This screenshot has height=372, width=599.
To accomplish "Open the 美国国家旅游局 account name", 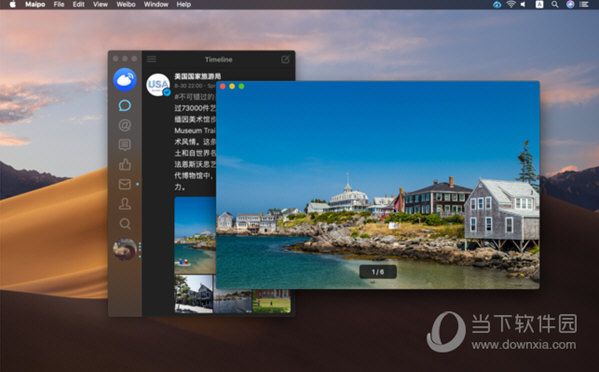I will [198, 76].
